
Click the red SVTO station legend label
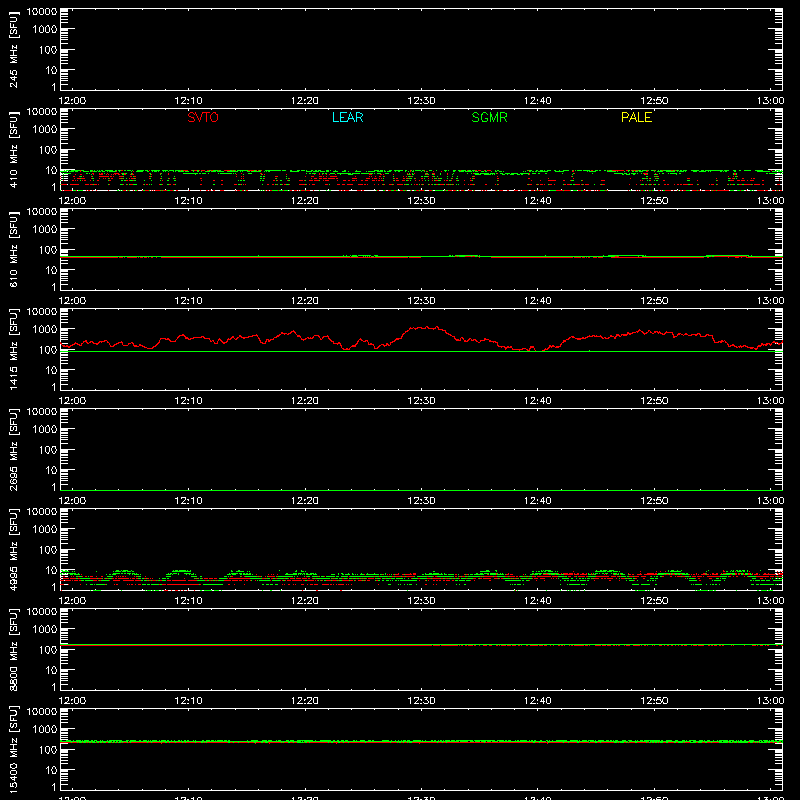[x=203, y=117]
